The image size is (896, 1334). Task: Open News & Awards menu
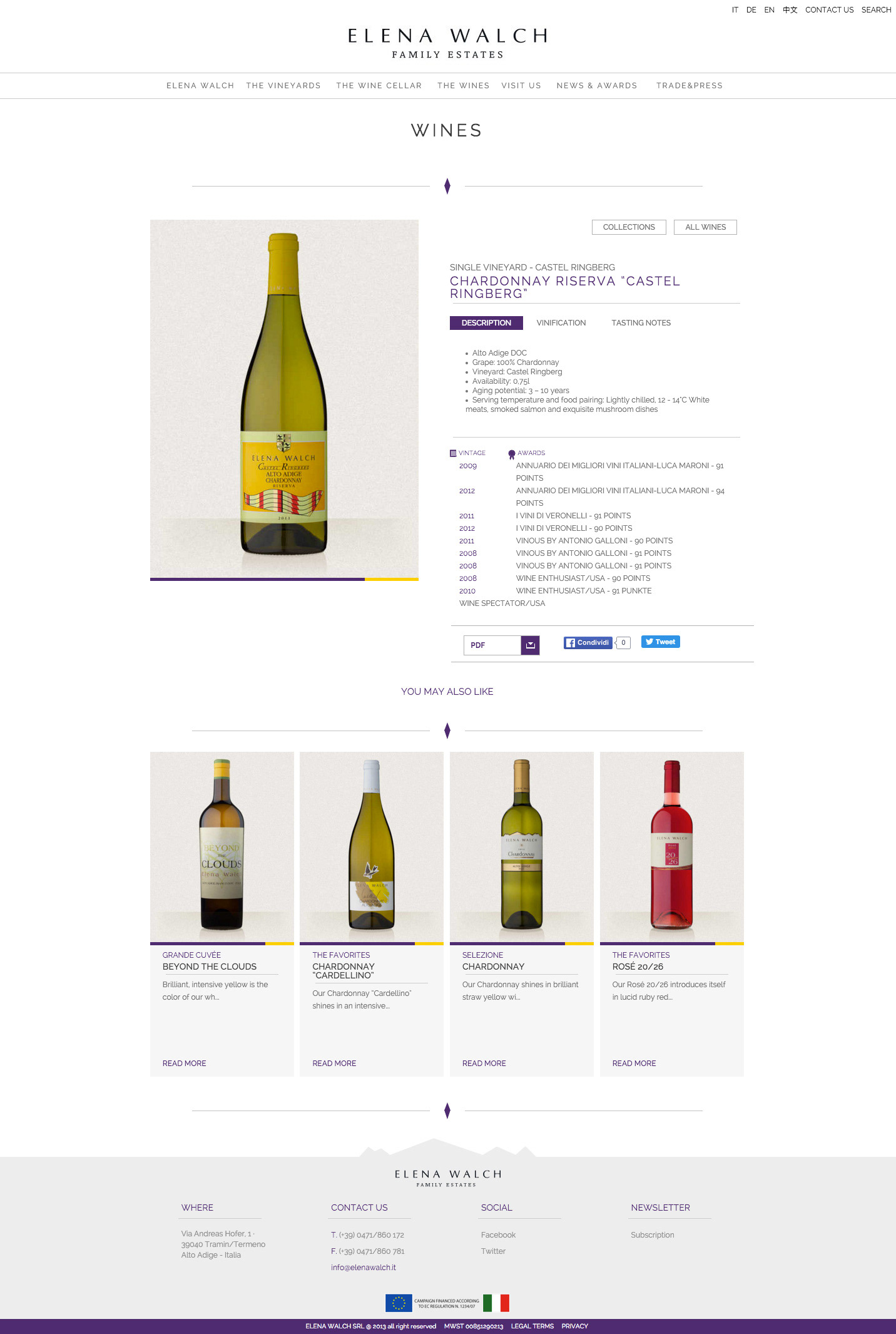[597, 86]
